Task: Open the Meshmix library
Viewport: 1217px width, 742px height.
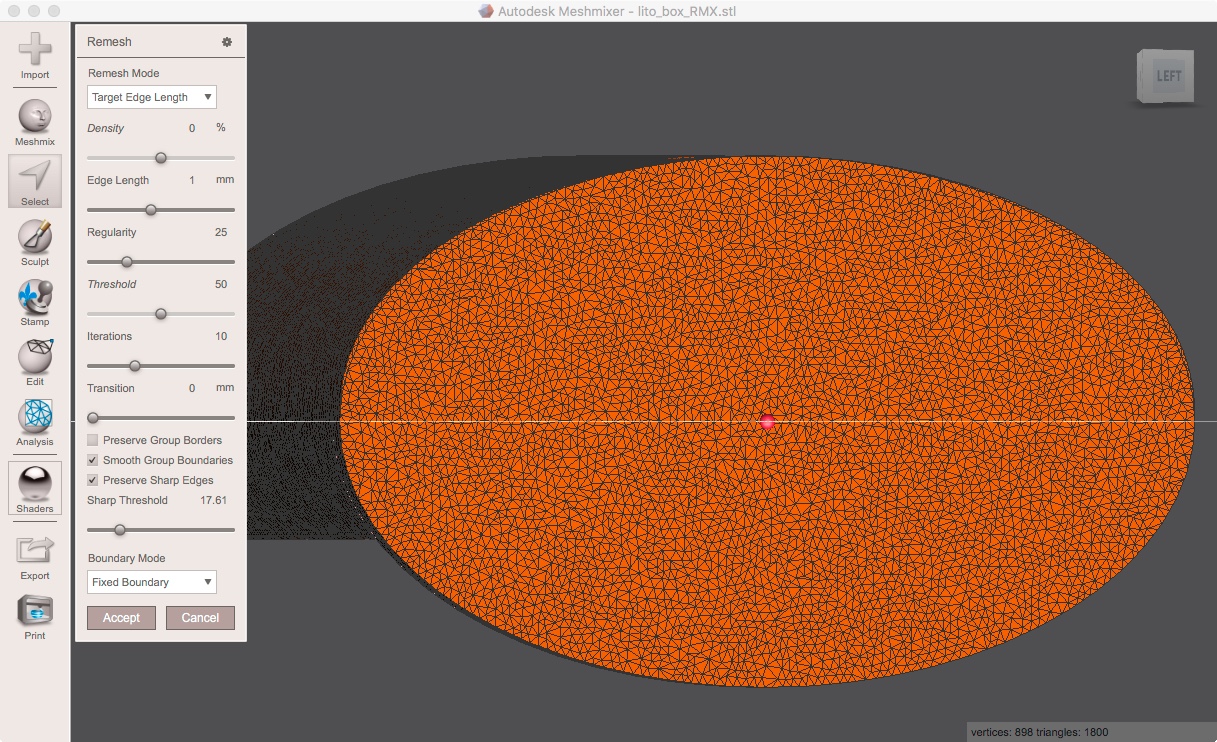Action: coord(34,117)
